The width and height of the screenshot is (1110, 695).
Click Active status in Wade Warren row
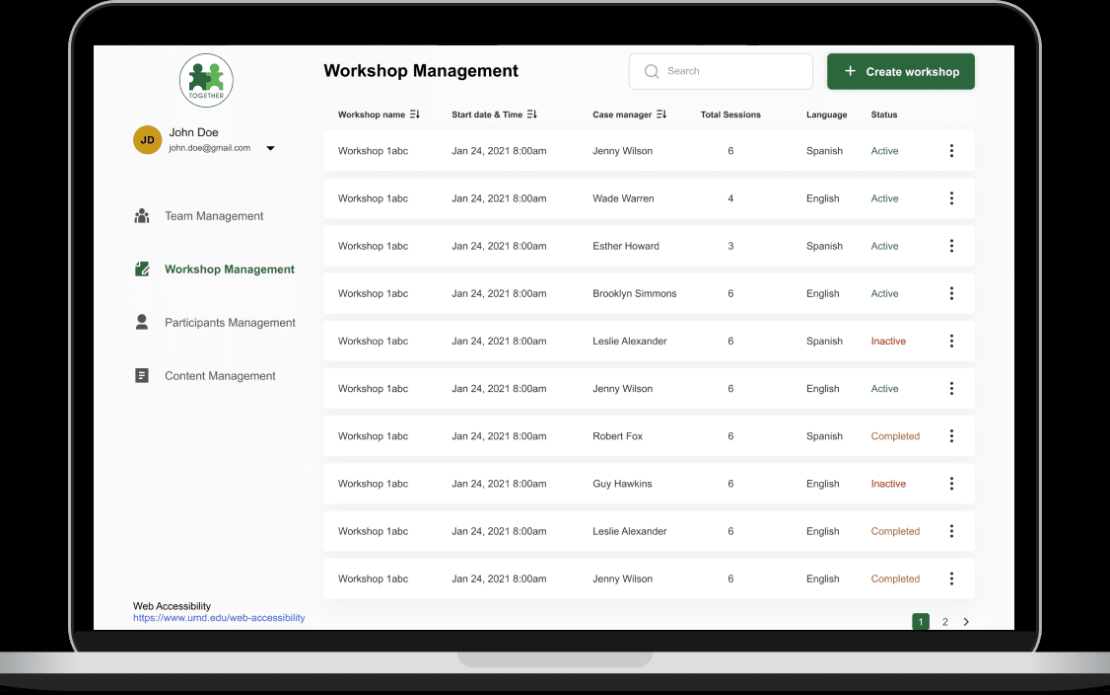[884, 198]
